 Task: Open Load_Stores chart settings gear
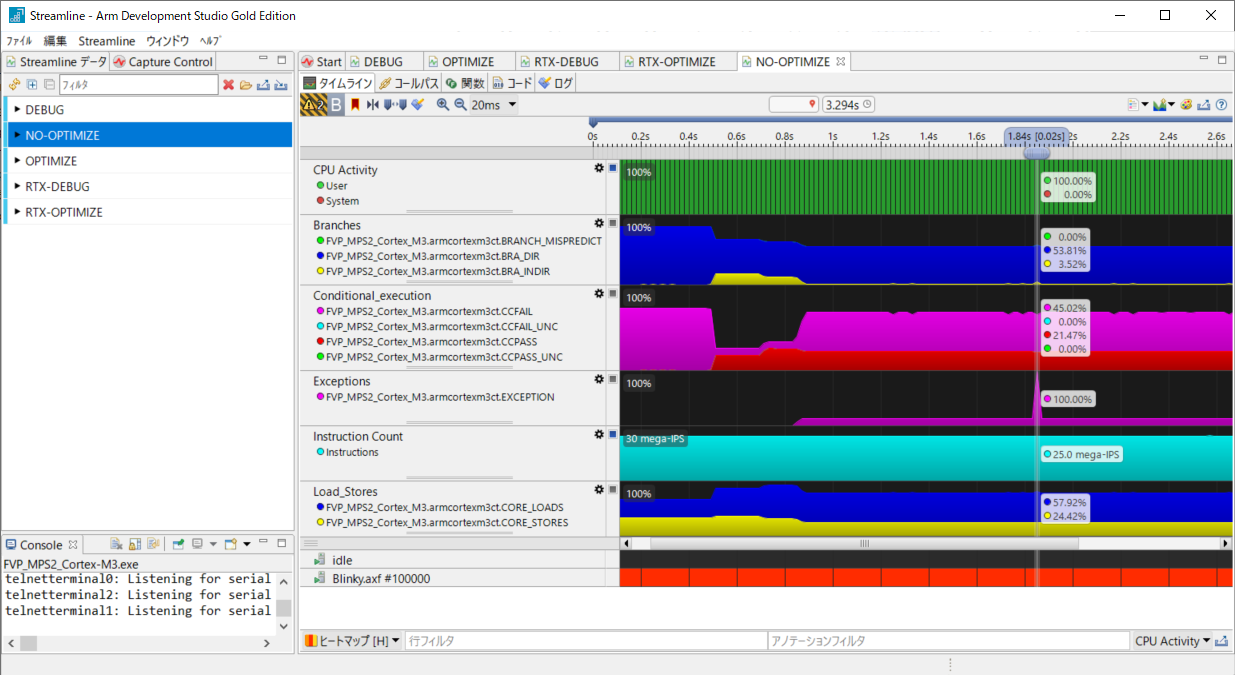[599, 489]
